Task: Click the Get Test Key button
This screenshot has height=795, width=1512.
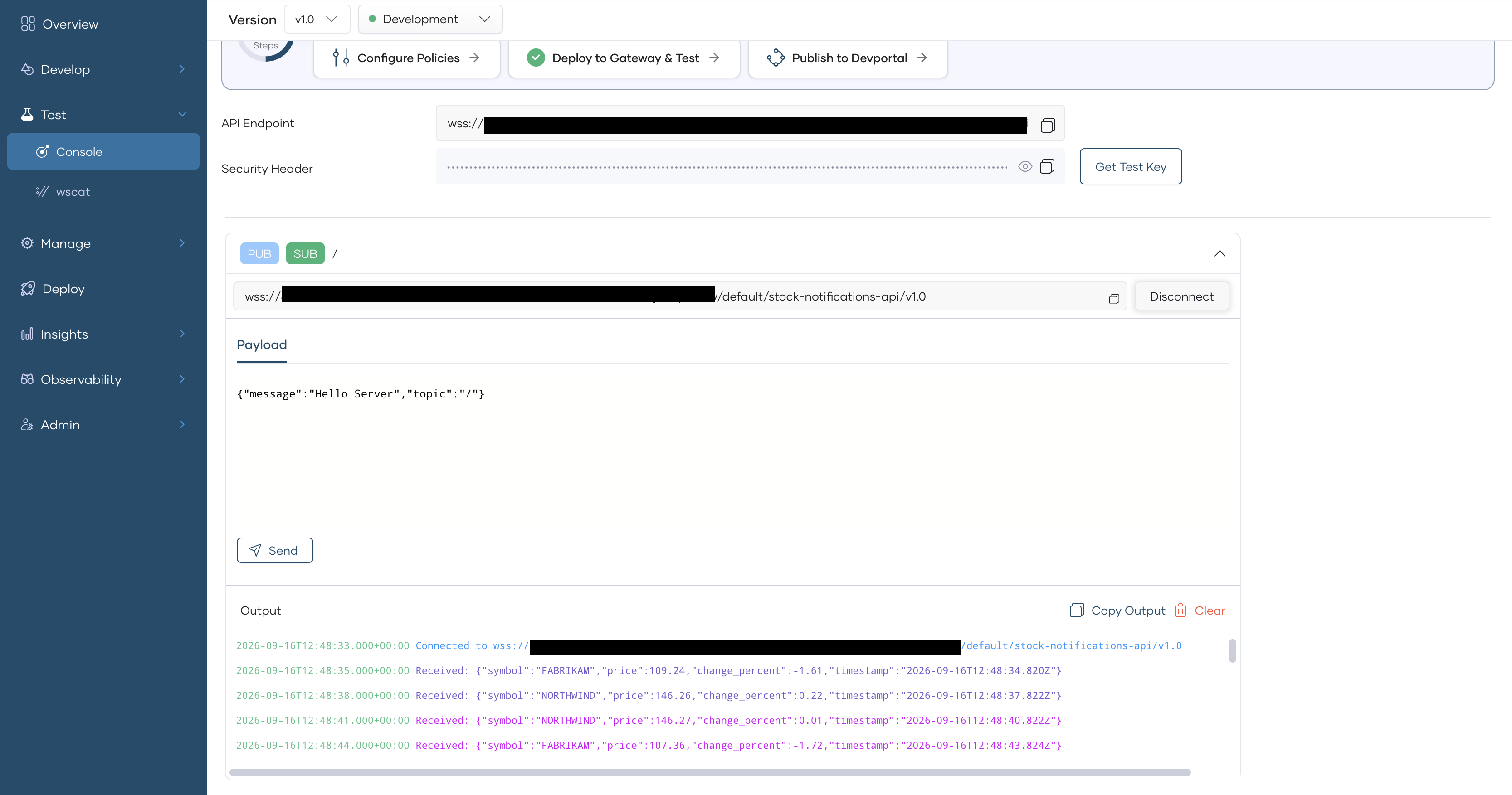Action: 1131,167
